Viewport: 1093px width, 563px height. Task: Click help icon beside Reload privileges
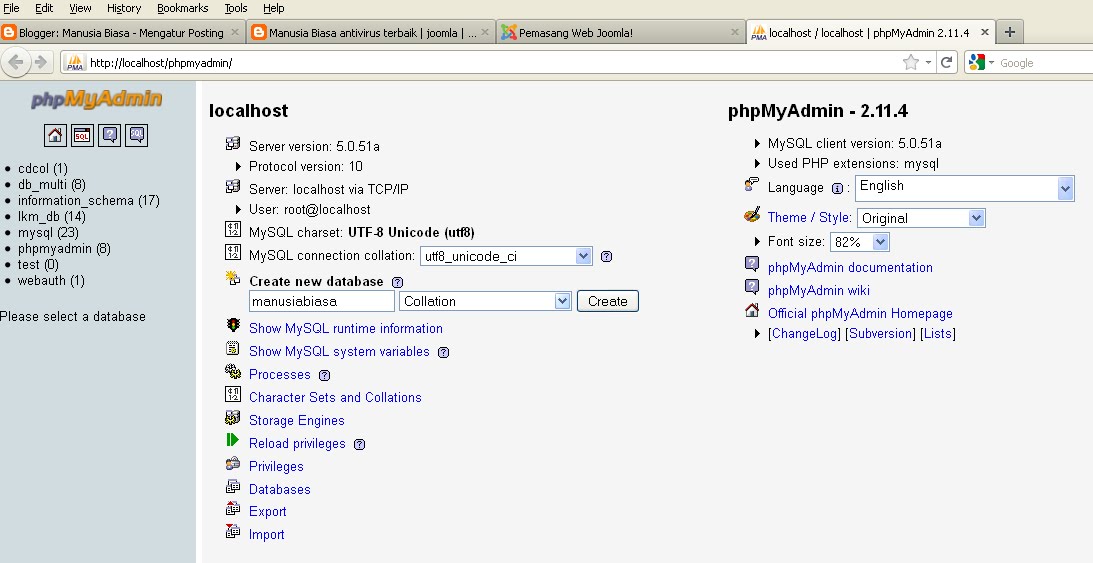(x=360, y=445)
